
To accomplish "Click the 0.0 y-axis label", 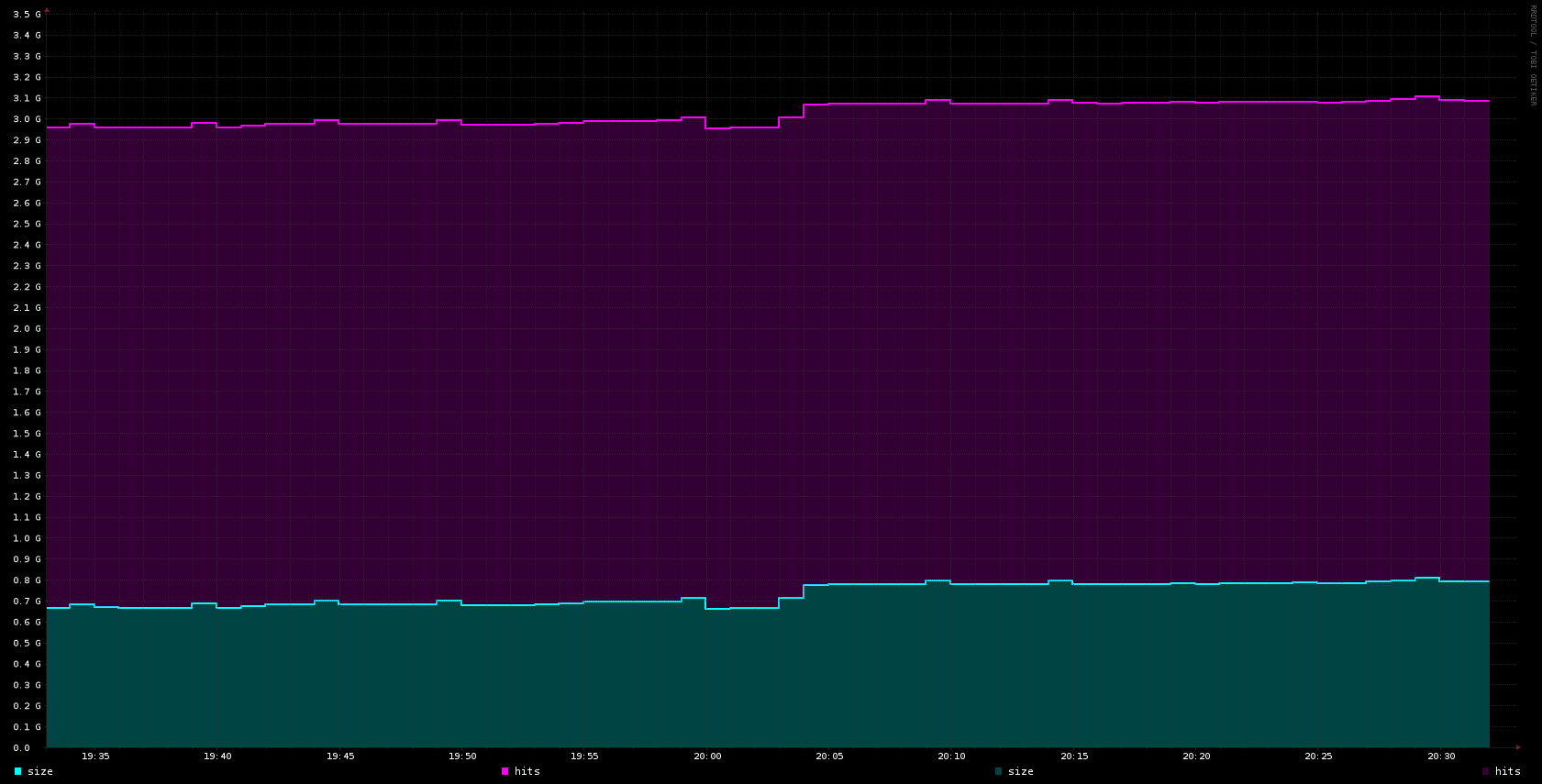I will pos(21,748).
